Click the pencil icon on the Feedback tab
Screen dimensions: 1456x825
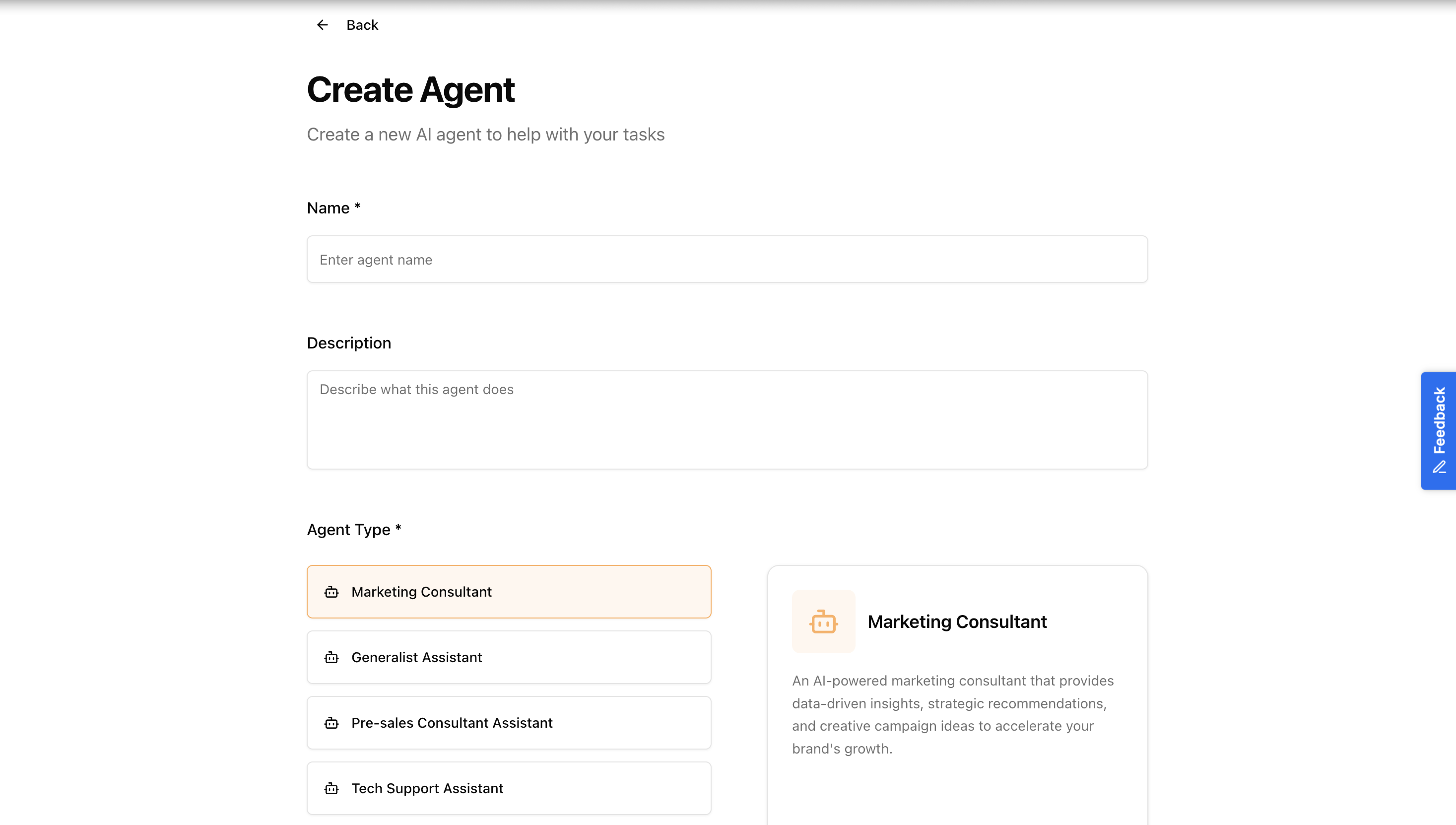point(1440,468)
